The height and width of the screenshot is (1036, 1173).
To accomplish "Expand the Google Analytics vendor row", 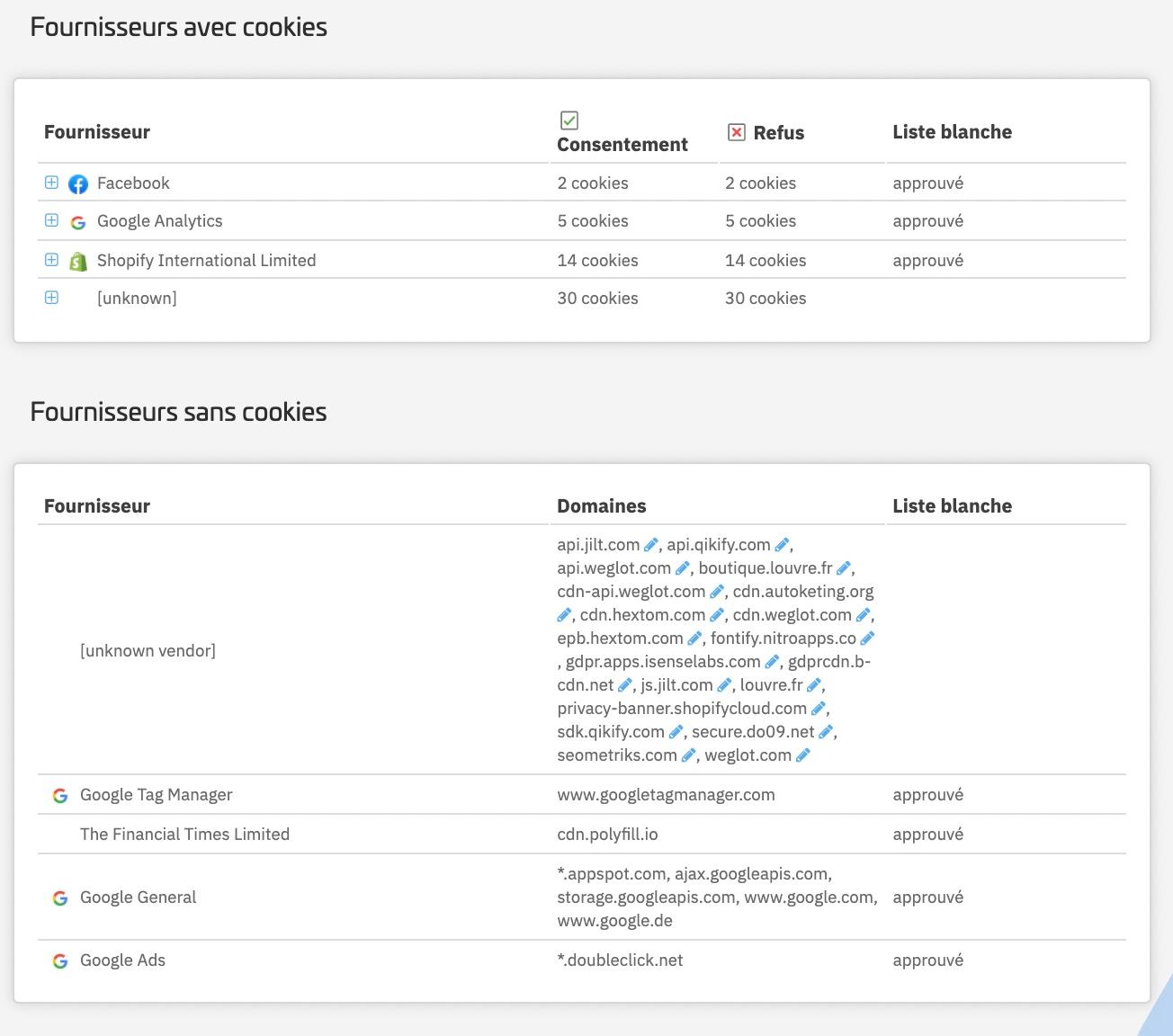I will coord(51,220).
